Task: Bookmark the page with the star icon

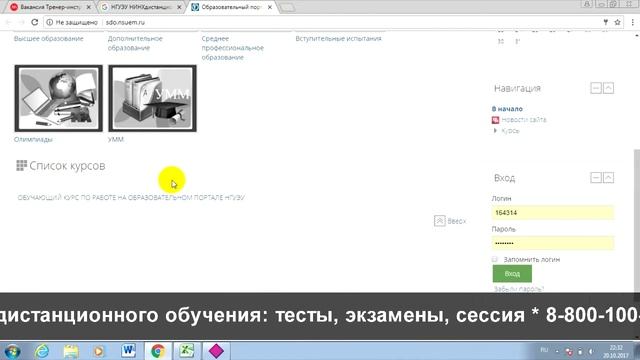Action: click(618, 22)
